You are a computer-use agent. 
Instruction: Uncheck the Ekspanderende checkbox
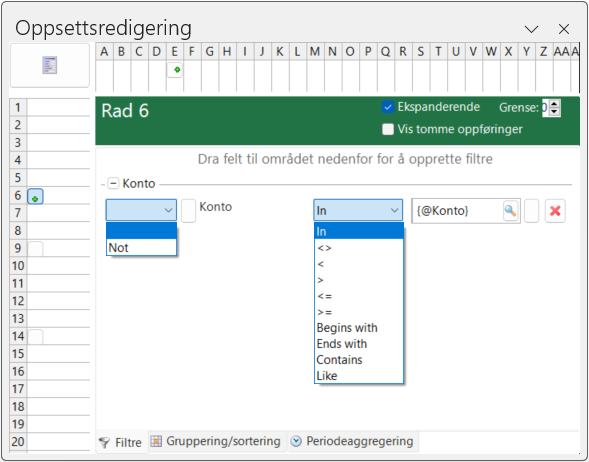(x=388, y=107)
